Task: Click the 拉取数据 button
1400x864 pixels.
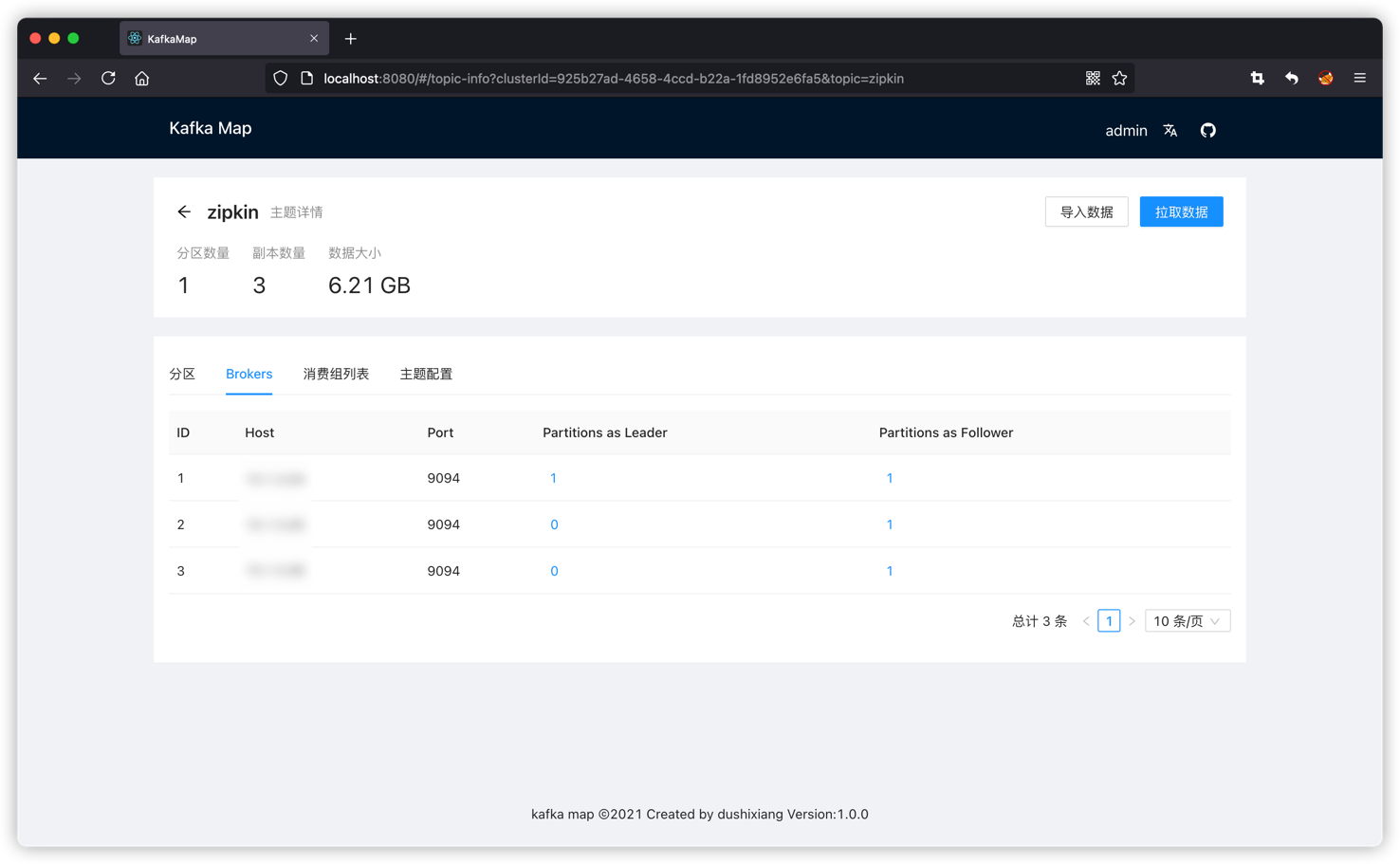Action: tap(1181, 211)
